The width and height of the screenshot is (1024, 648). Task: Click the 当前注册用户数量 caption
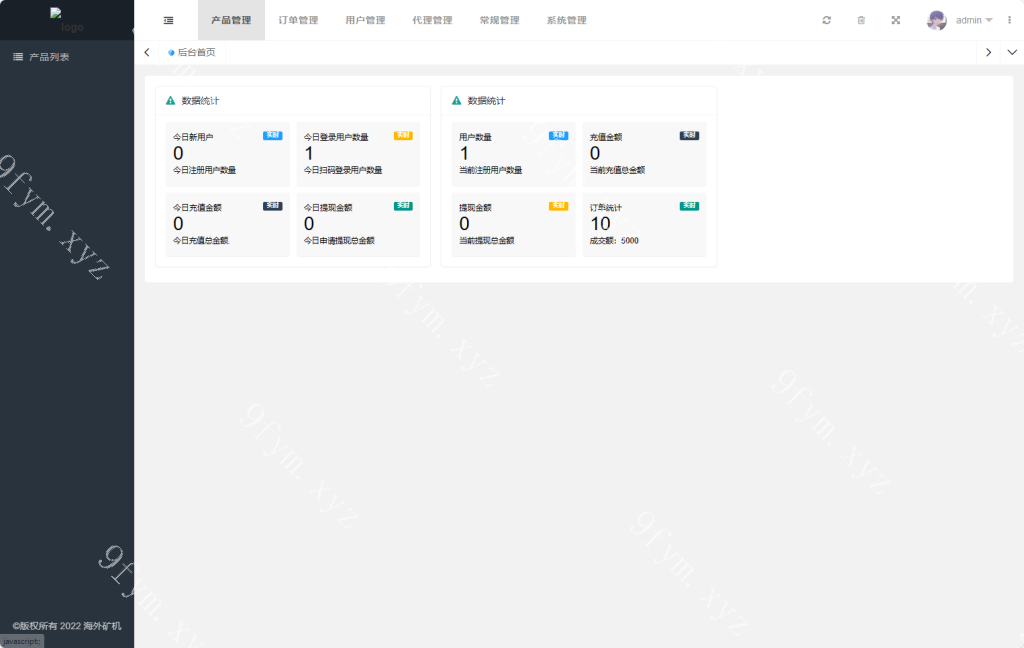490,170
